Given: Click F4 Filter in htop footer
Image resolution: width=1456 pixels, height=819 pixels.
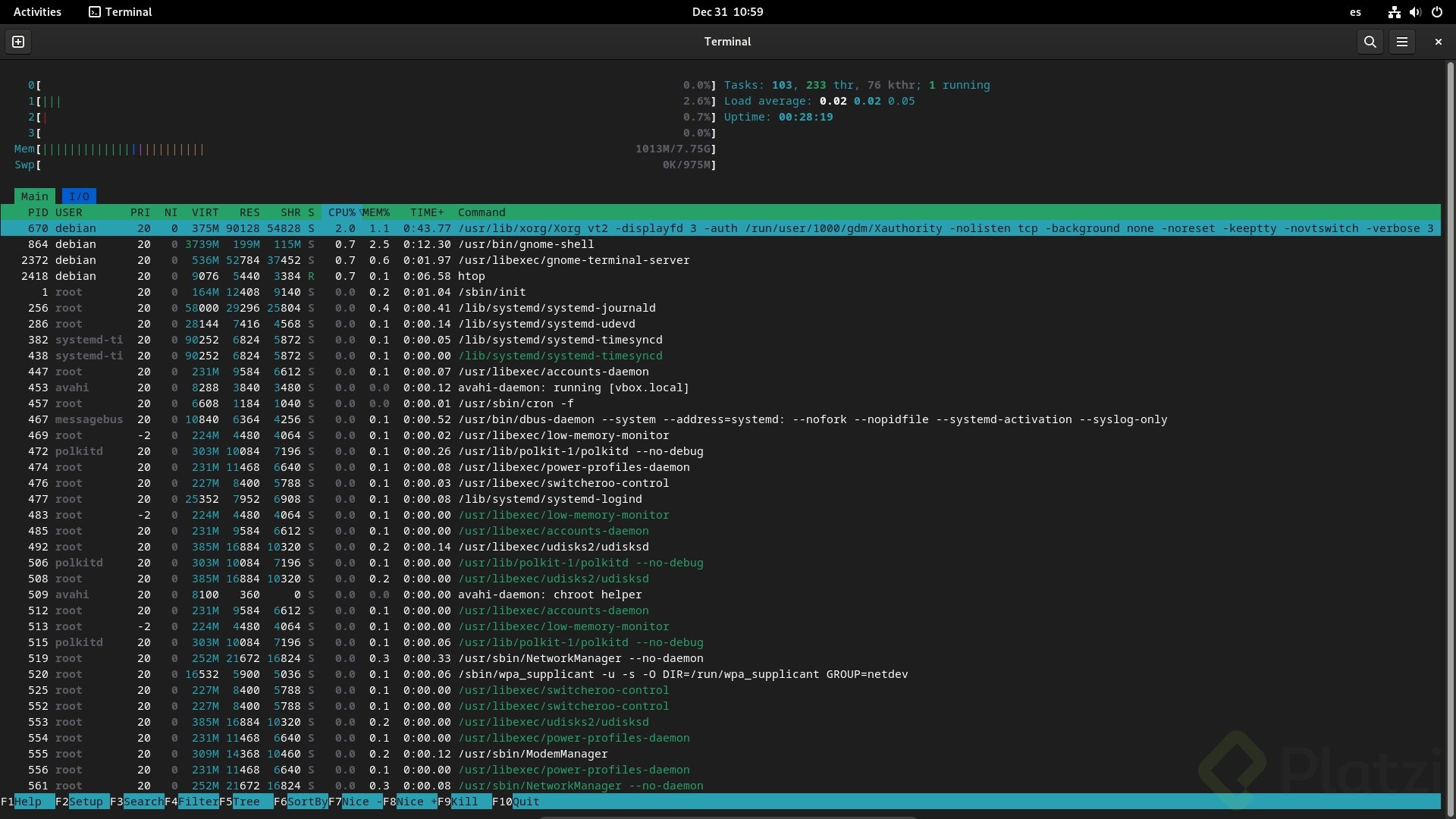Looking at the screenshot, I should point(191,802).
